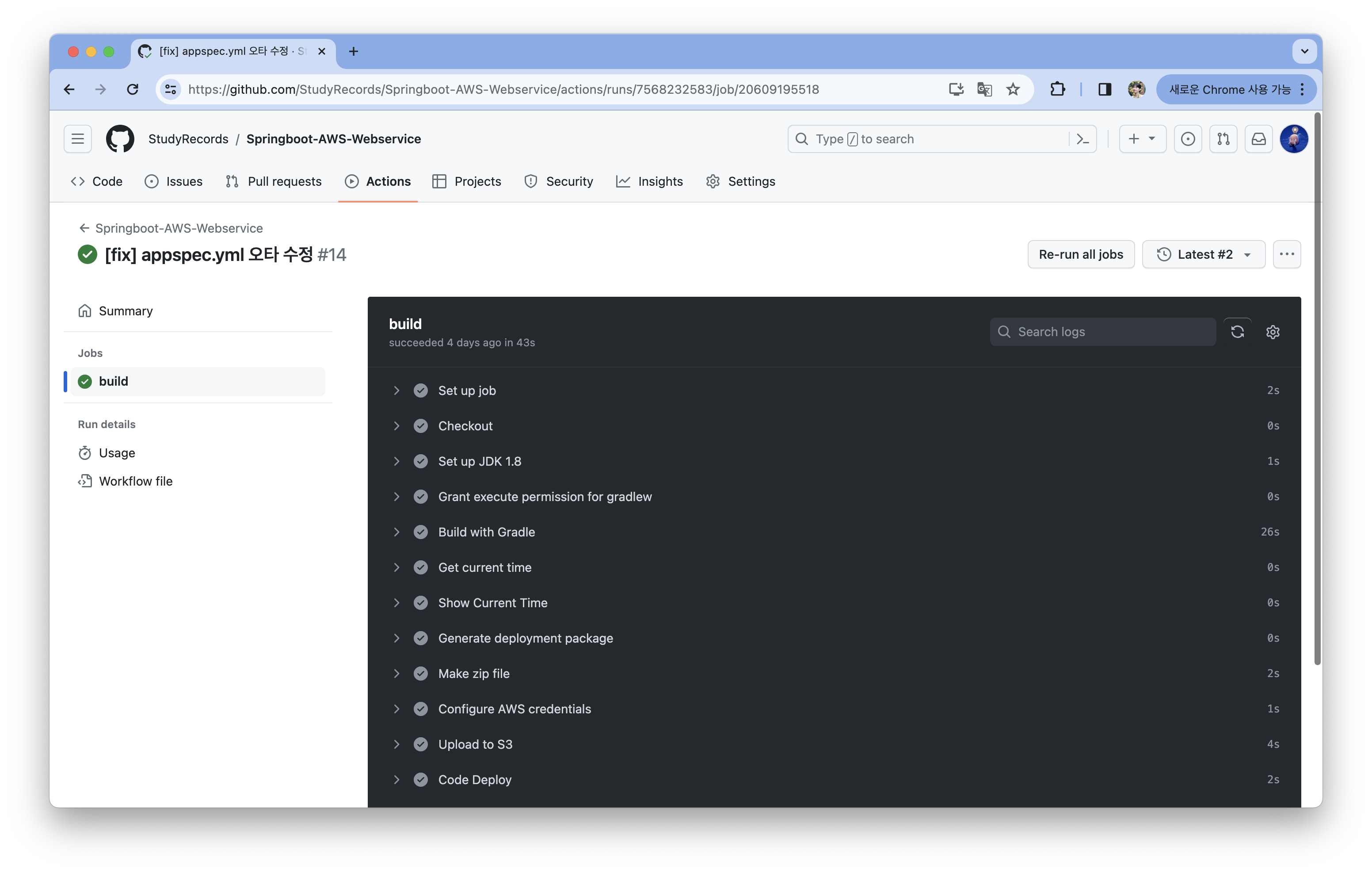Viewport: 1372px width, 873px height.
Task: Open the log settings gear
Action: coord(1273,332)
